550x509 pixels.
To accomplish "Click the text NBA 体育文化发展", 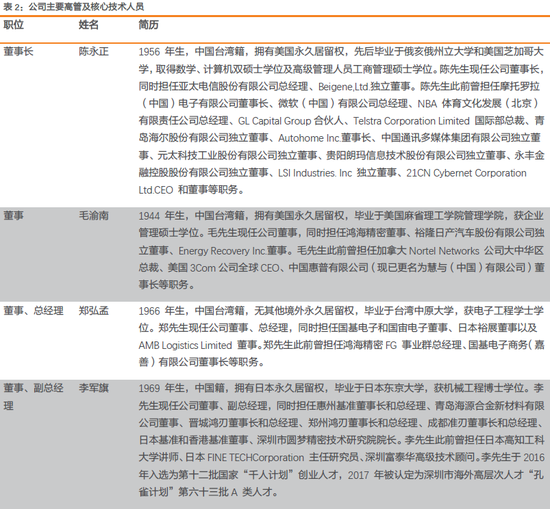I will tap(460, 103).
